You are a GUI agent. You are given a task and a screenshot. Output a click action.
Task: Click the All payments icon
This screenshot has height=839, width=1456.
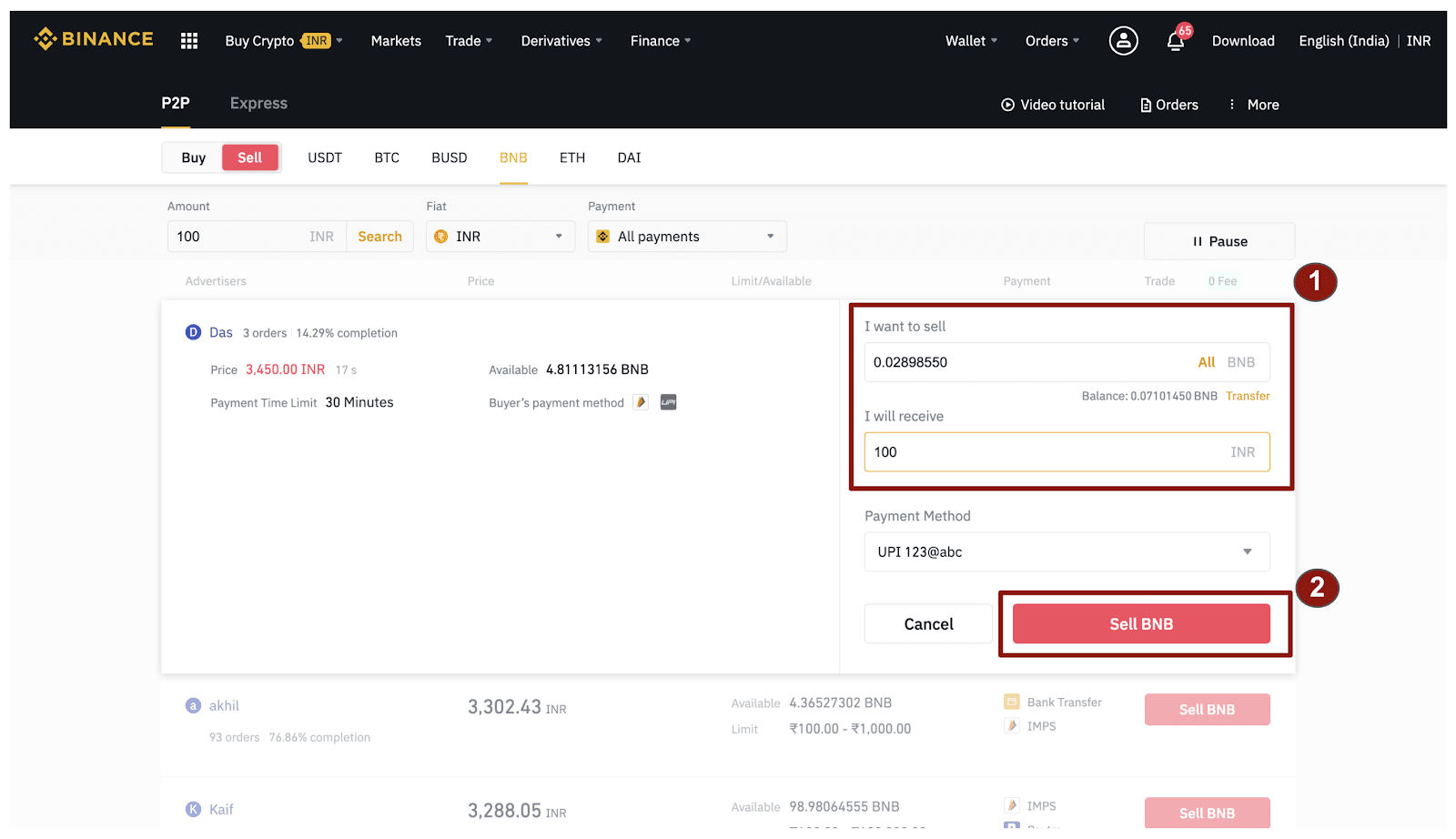[x=602, y=237]
